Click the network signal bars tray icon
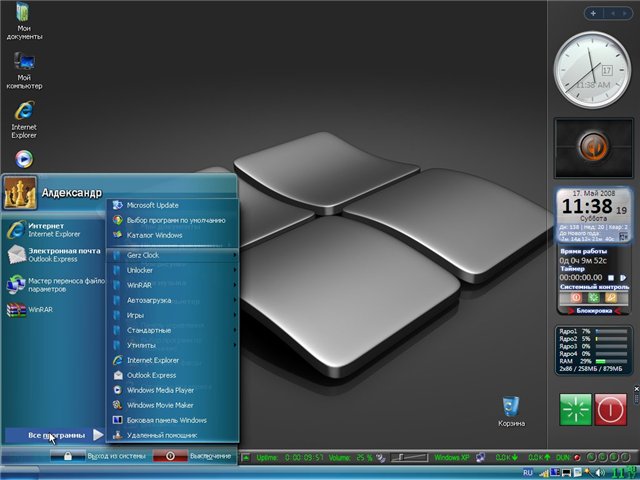This screenshot has height=480, width=640. [x=543, y=473]
